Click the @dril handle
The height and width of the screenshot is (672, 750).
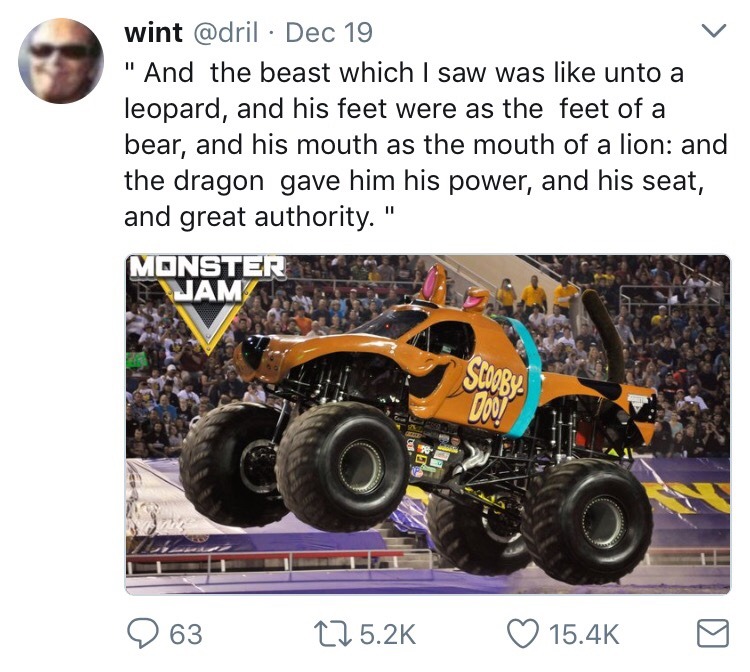tap(226, 32)
